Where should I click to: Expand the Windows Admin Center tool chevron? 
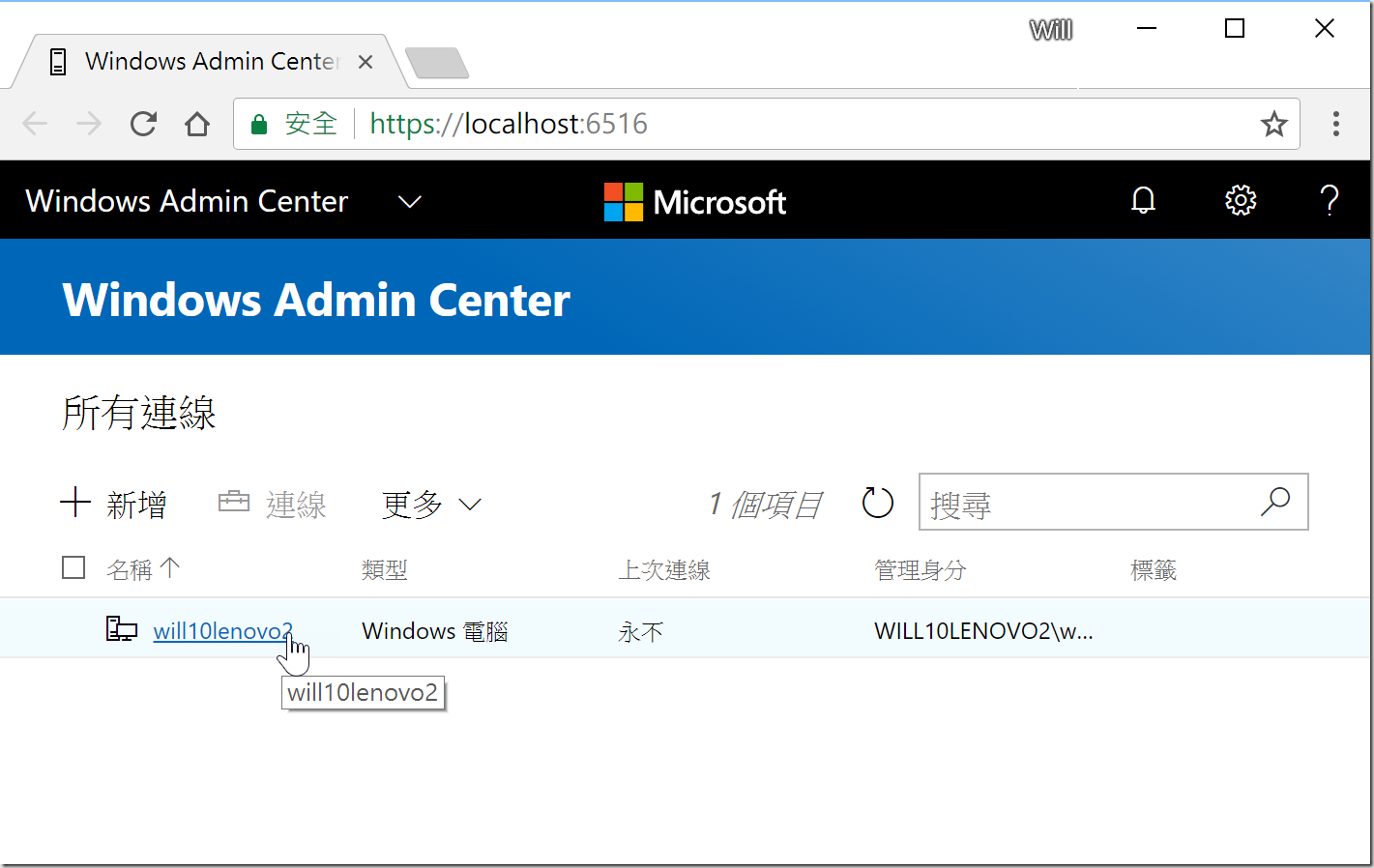point(410,201)
